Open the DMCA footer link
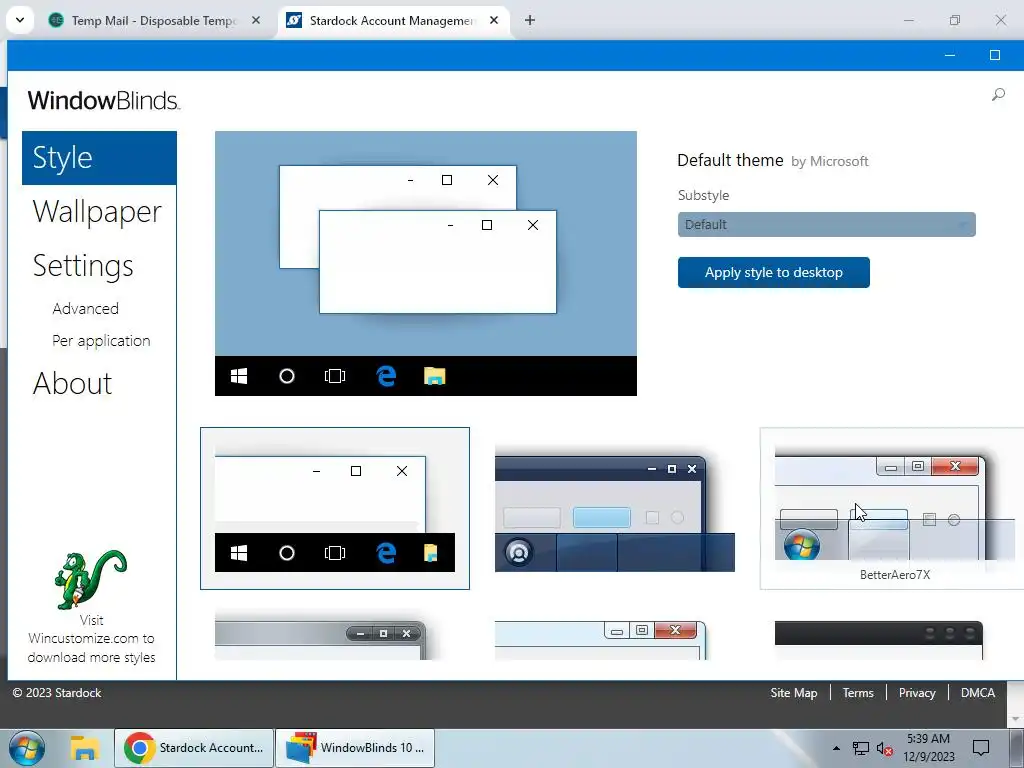This screenshot has width=1024, height=768. [978, 693]
